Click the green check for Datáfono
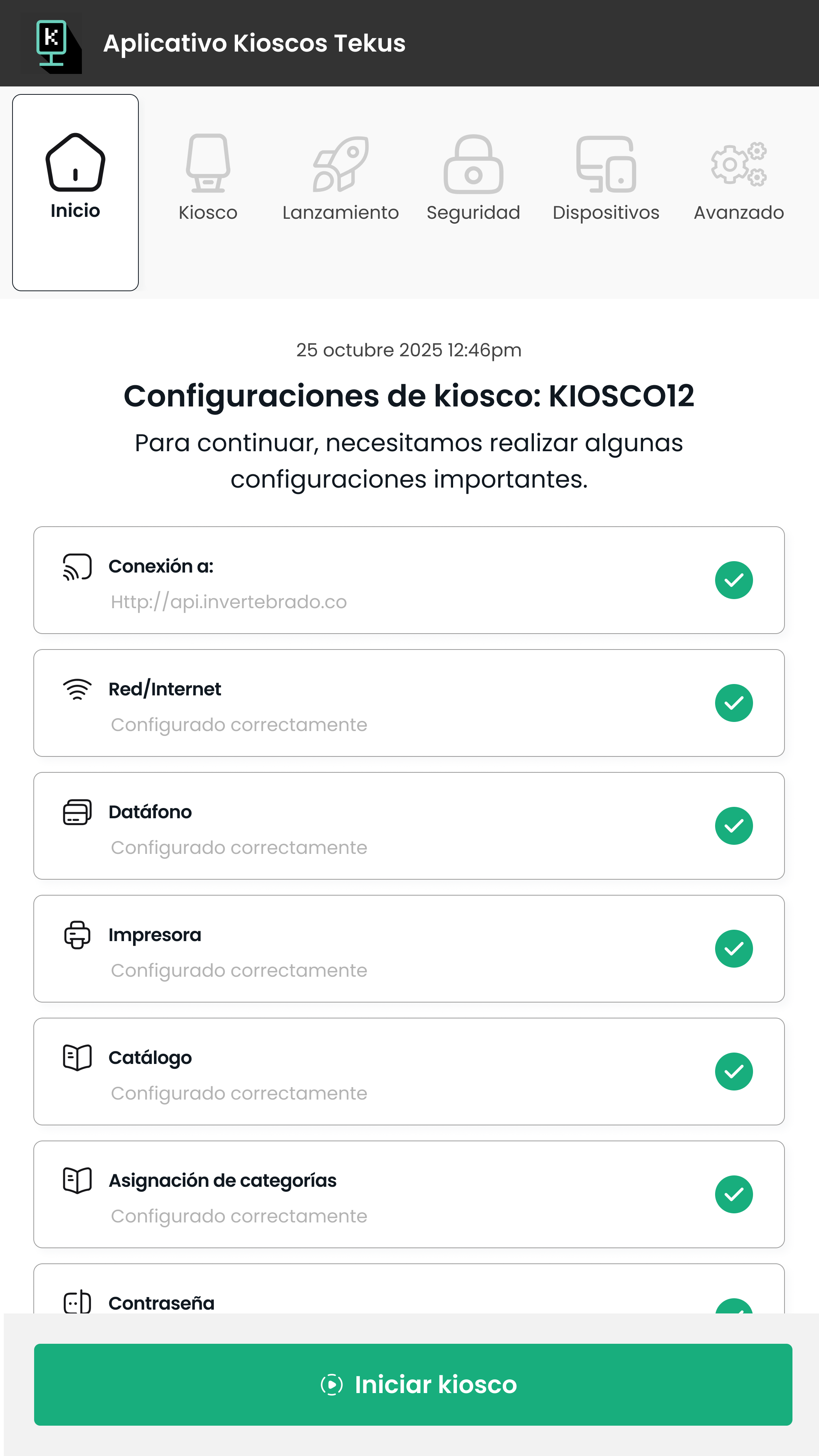Image resolution: width=819 pixels, height=1456 pixels. (734, 826)
